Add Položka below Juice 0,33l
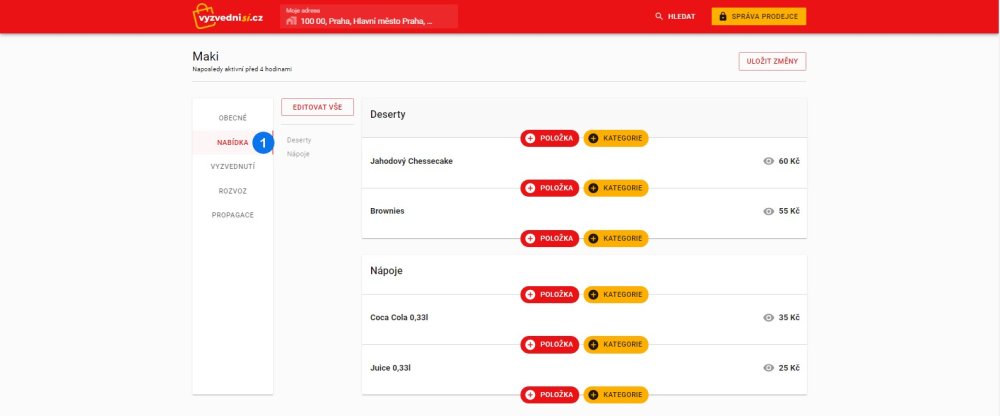The height and width of the screenshot is (416, 1000). point(550,395)
